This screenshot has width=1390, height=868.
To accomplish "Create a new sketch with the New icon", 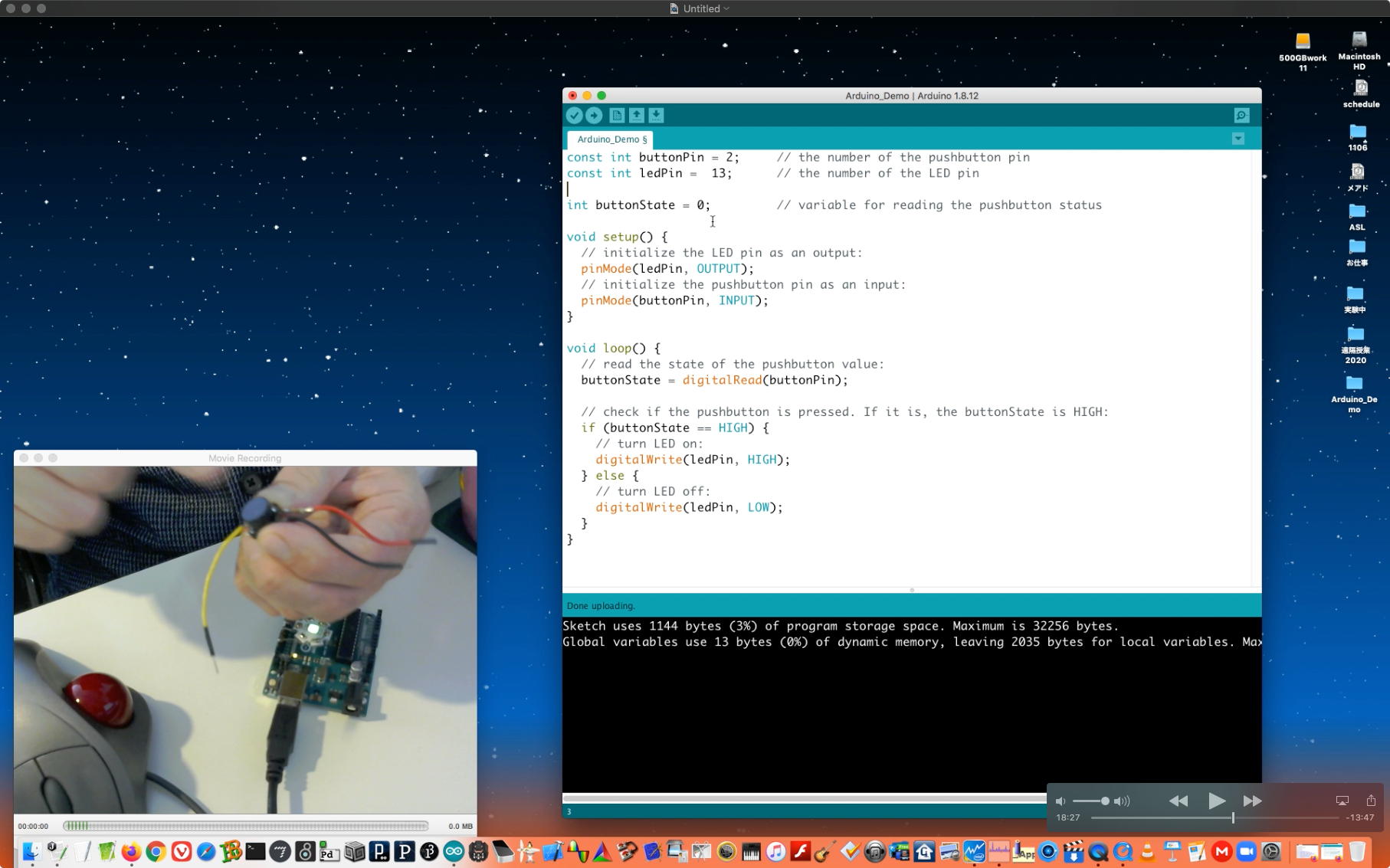I will 617,116.
